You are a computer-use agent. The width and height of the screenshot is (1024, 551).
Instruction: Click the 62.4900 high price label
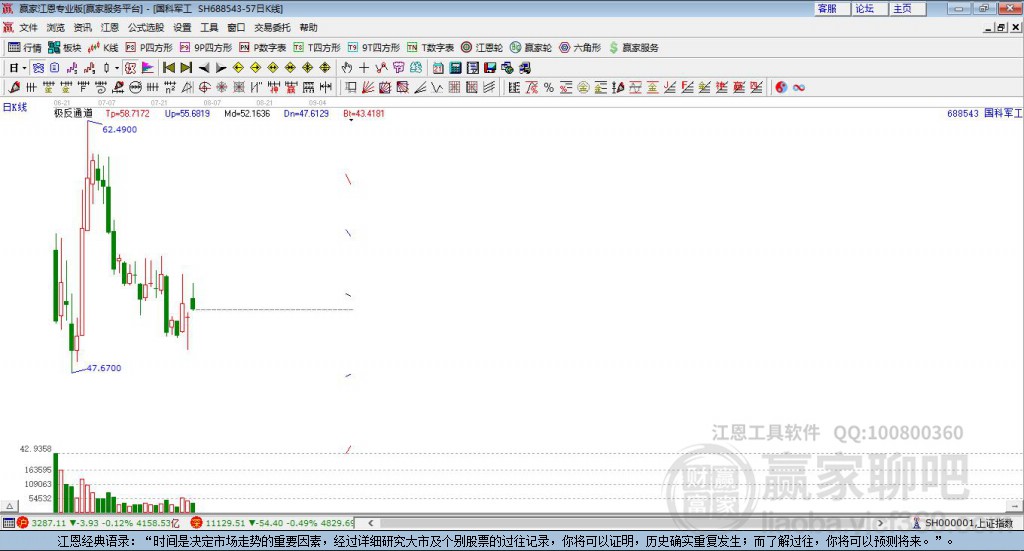coord(120,129)
